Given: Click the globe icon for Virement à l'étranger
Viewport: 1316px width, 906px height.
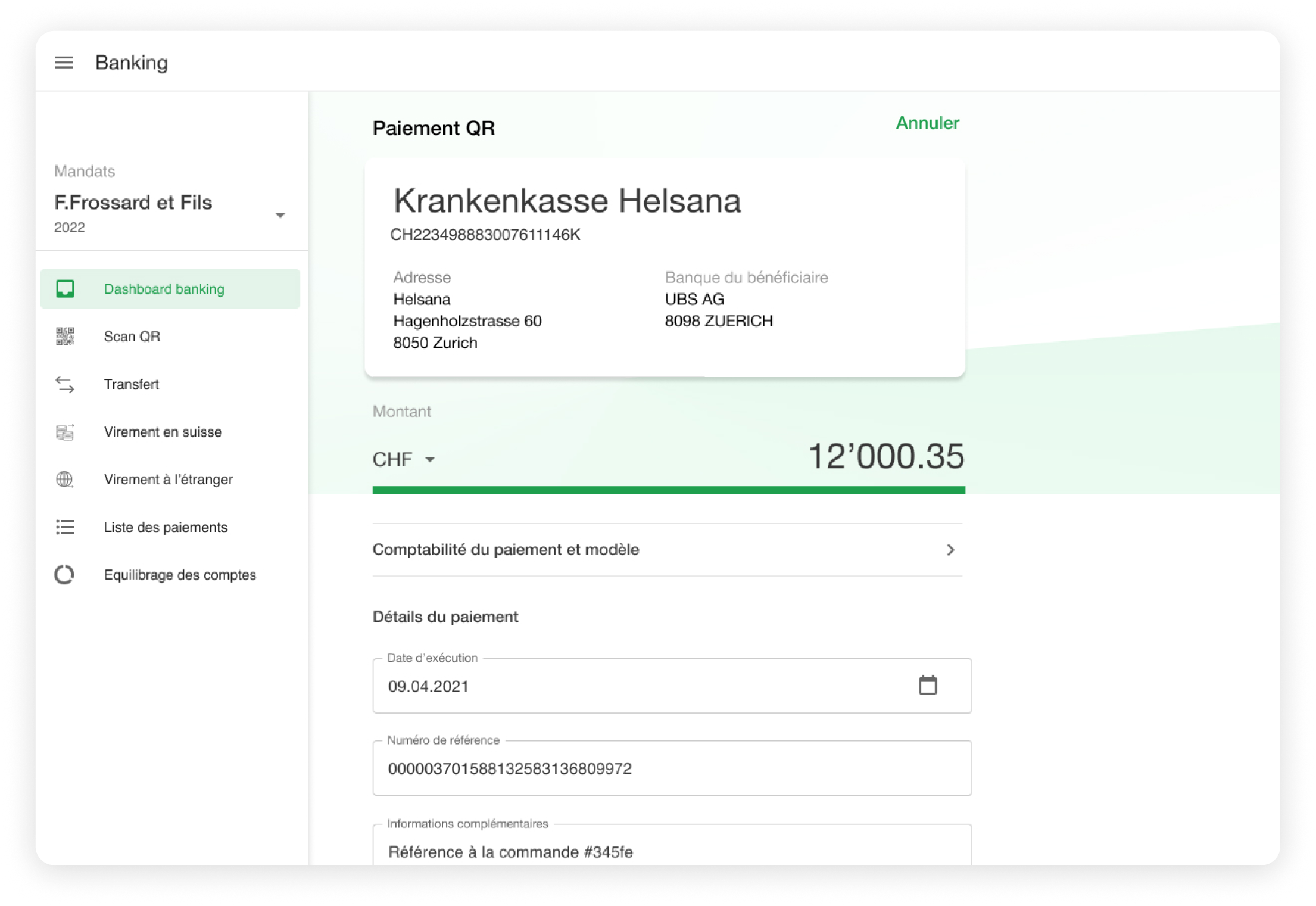Looking at the screenshot, I should click(x=65, y=480).
